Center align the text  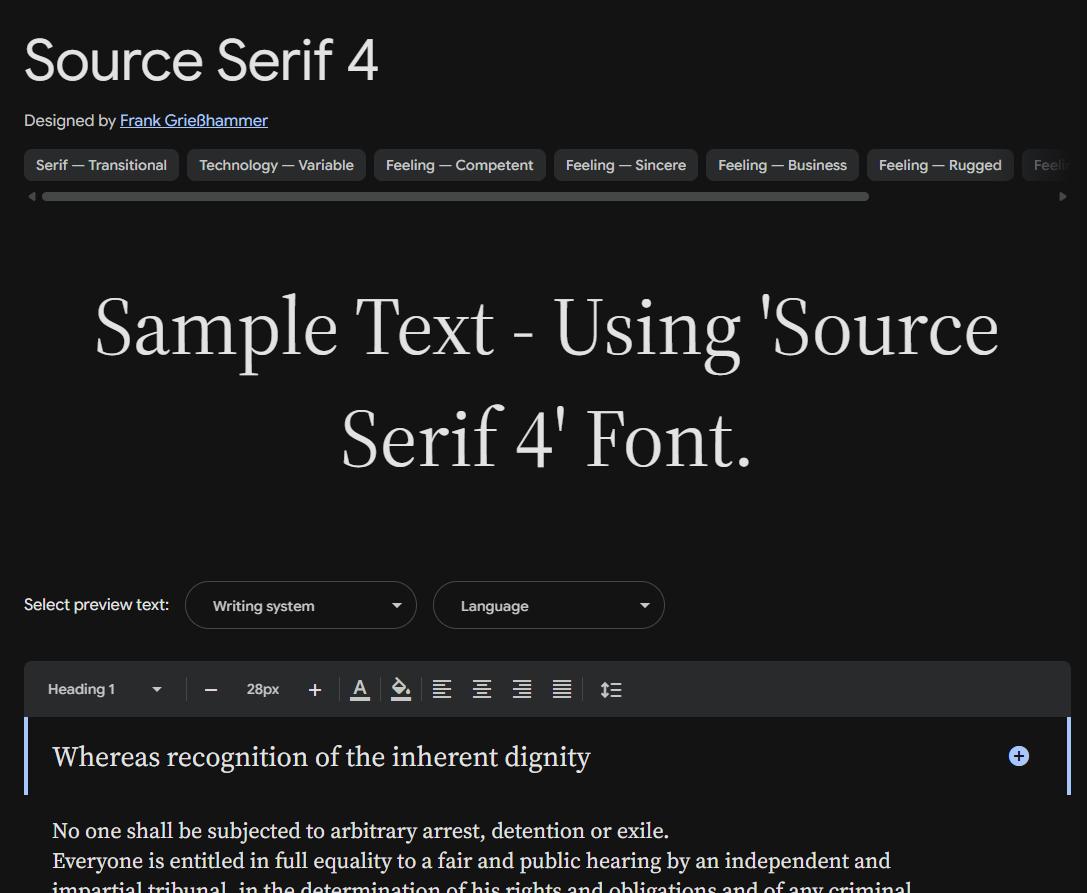pyautogui.click(x=482, y=690)
